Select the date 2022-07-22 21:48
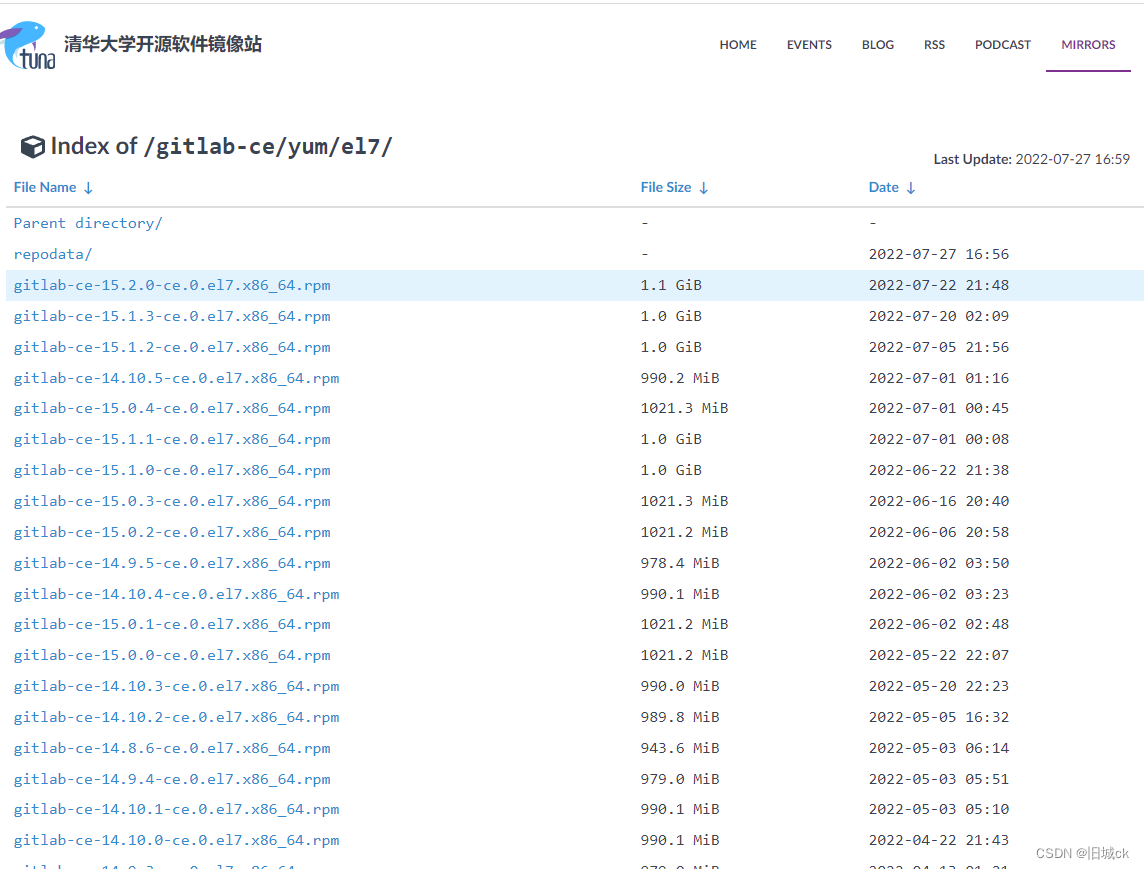Viewport: 1144px width, 869px height. pyautogui.click(x=938, y=285)
